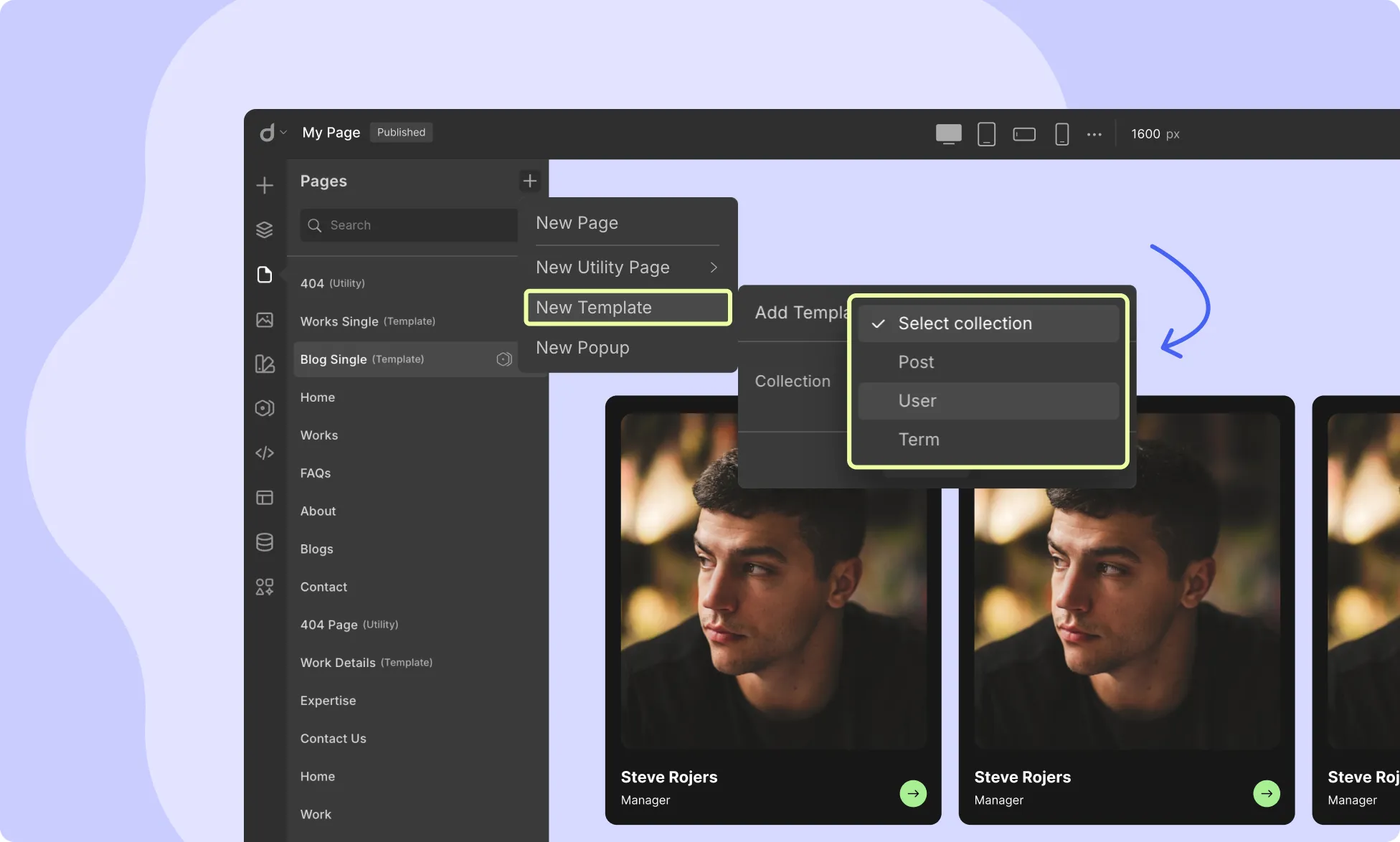1400x842 pixels.
Task: Click green arrow on first Steve Rojers card
Action: (x=913, y=793)
